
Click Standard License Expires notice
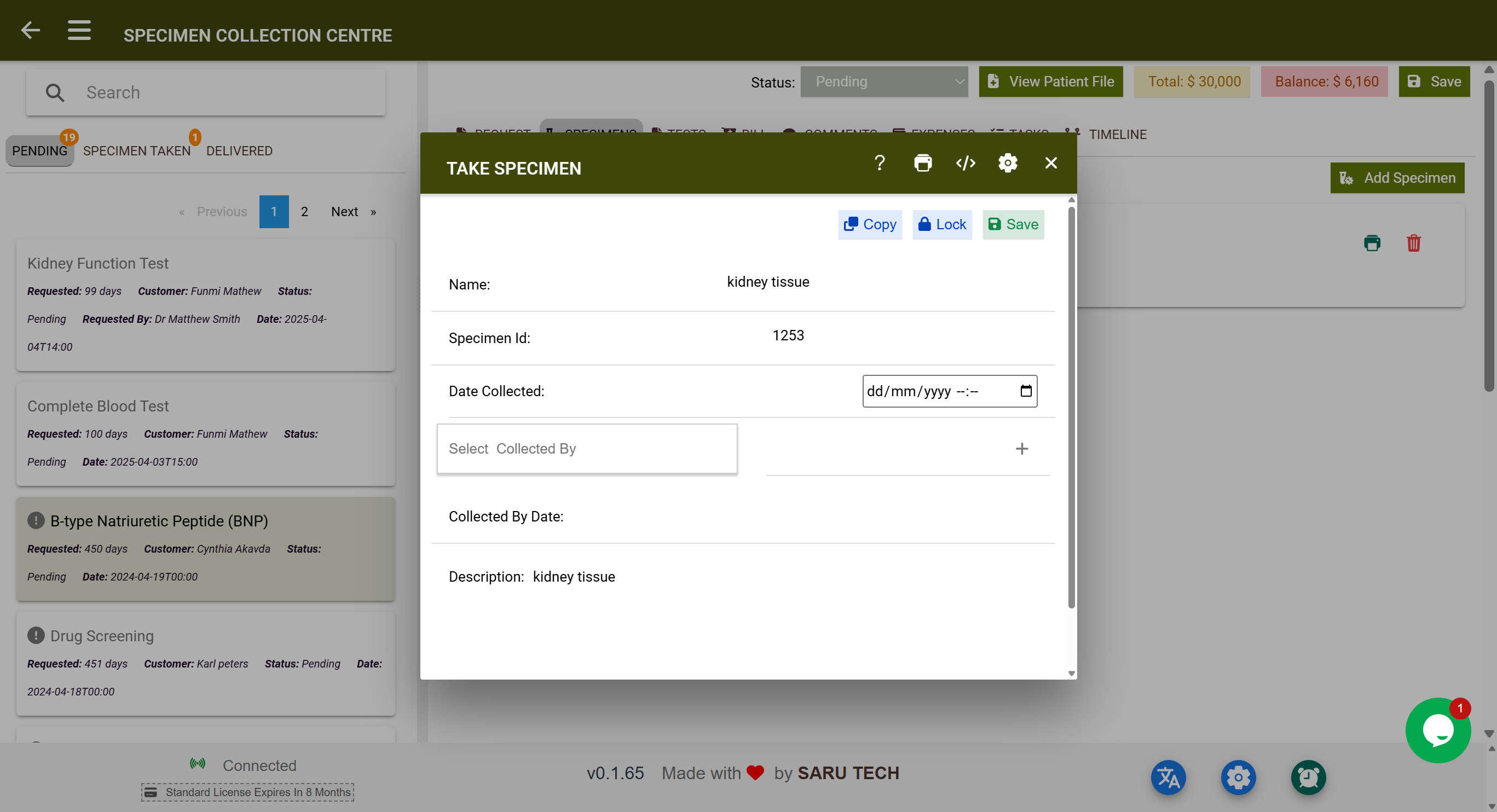click(247, 792)
